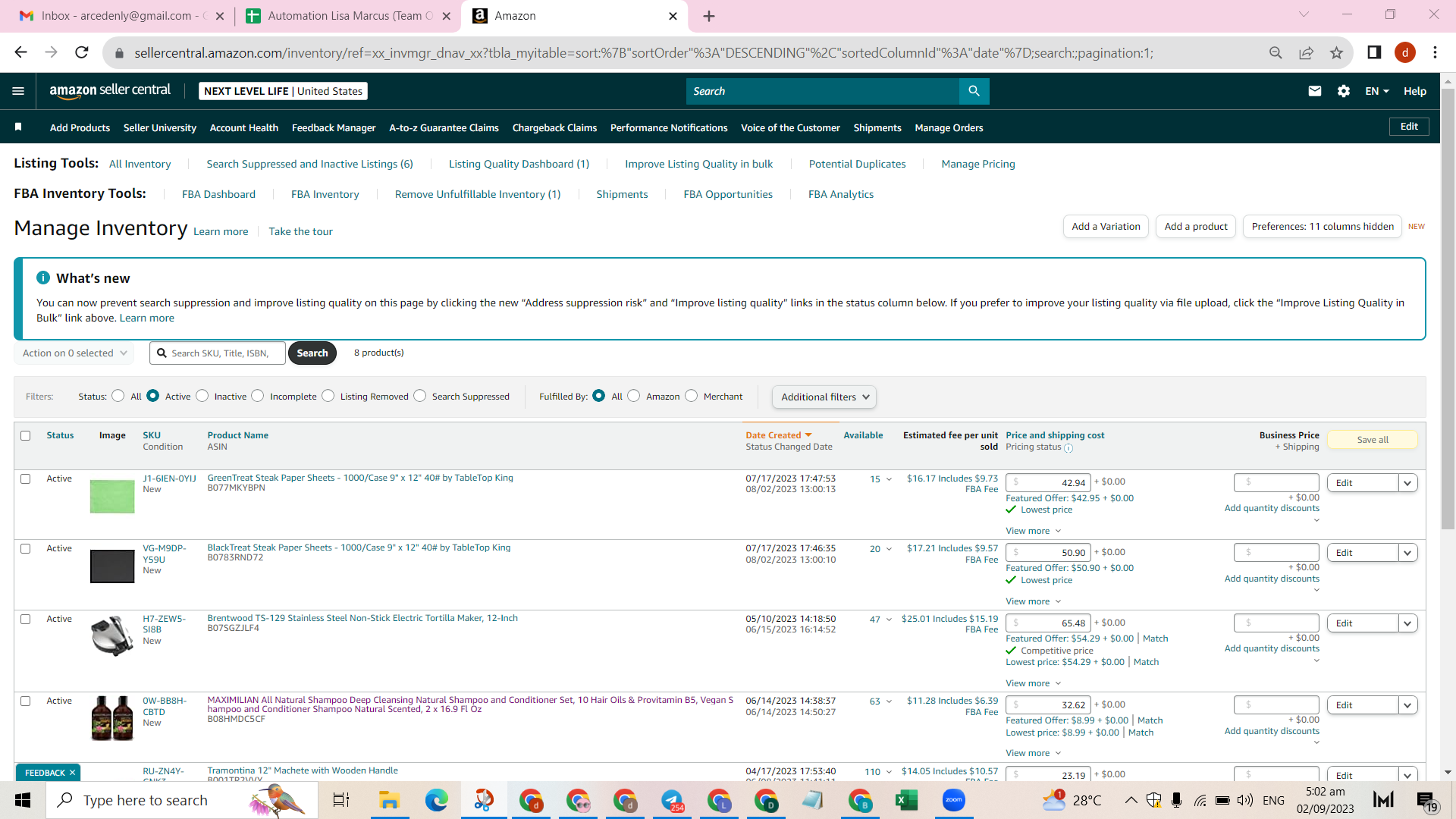Open 'Action on 0 selected' dropdown

coord(74,353)
